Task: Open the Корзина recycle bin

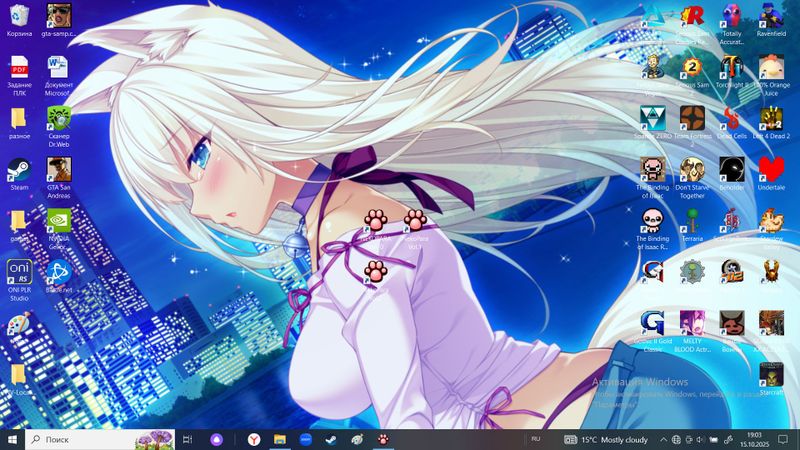Action: tap(19, 15)
